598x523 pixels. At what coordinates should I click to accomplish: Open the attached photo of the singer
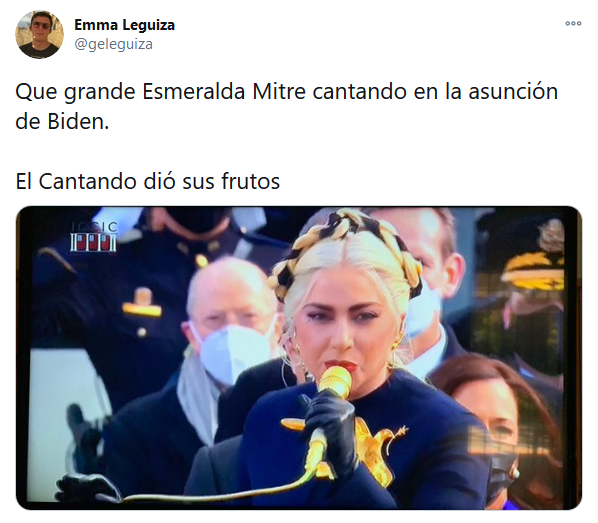(299, 358)
